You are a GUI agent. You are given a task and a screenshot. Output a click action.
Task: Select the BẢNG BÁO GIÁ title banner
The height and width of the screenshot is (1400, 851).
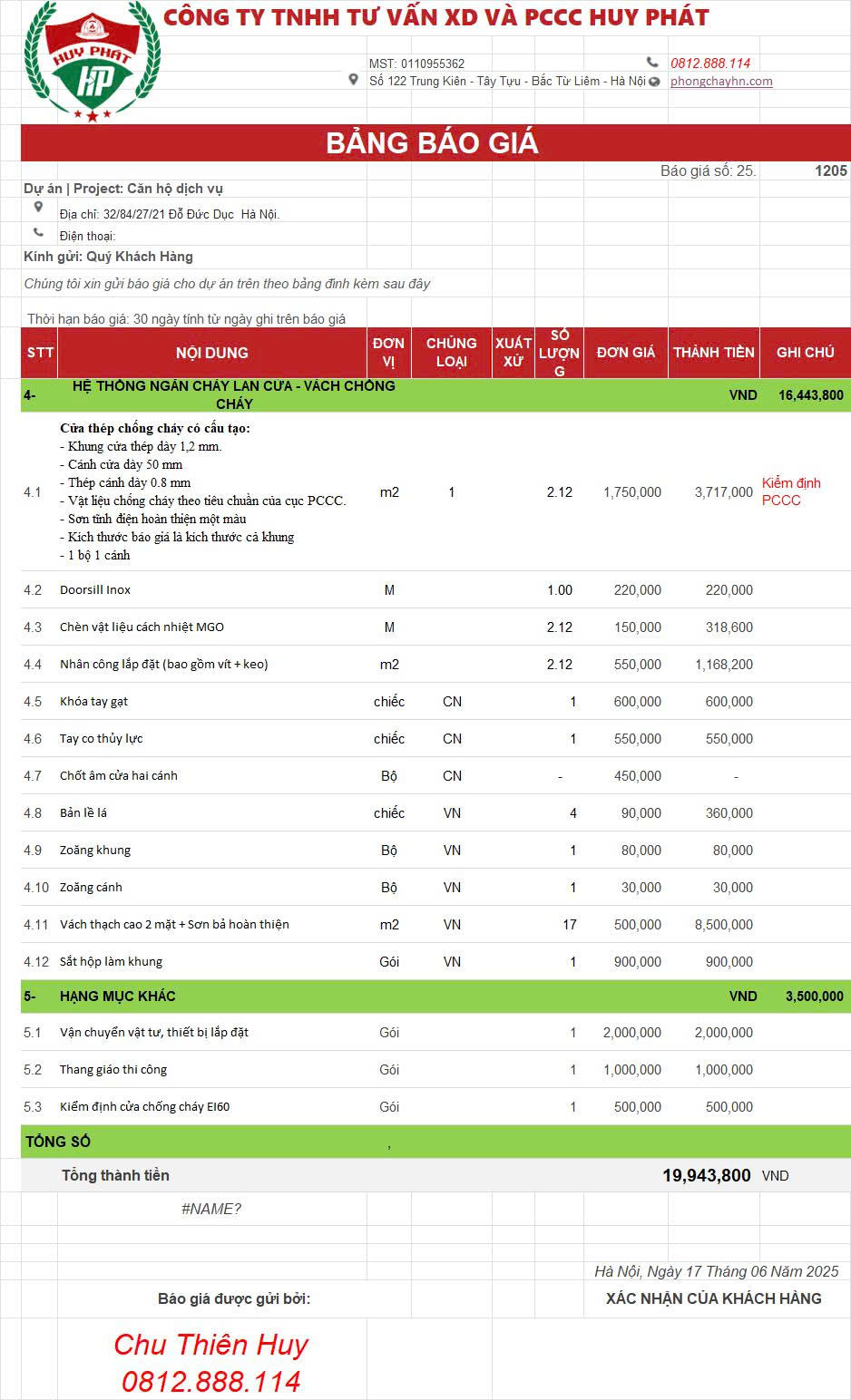434,143
